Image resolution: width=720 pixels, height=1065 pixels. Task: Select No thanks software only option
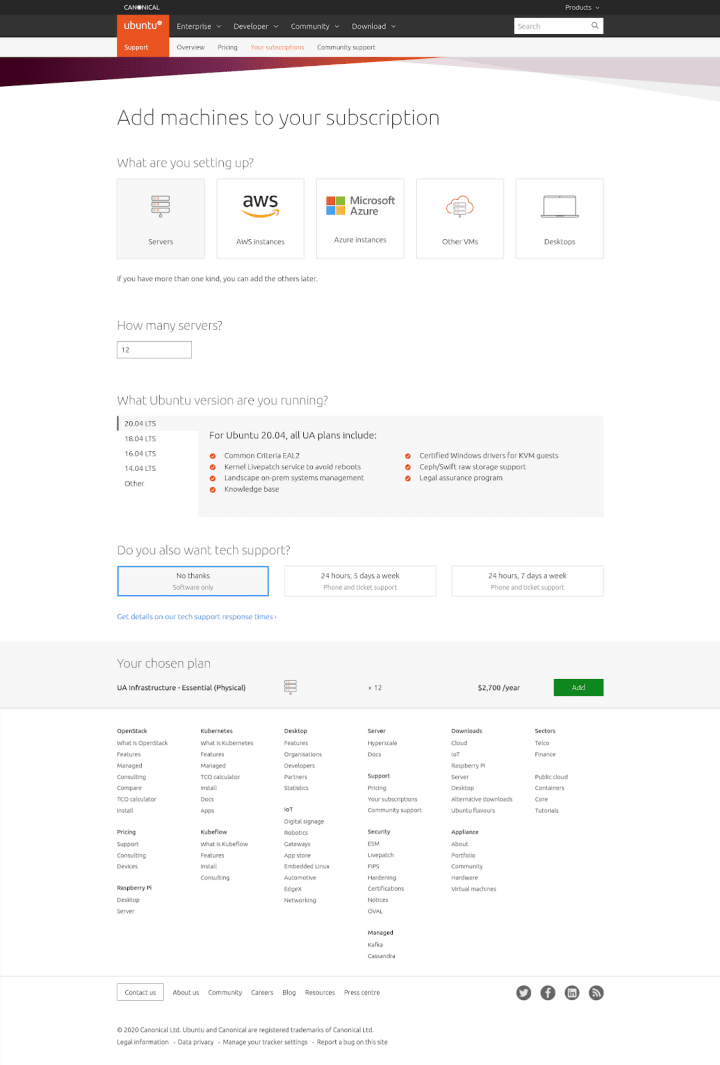coord(193,581)
